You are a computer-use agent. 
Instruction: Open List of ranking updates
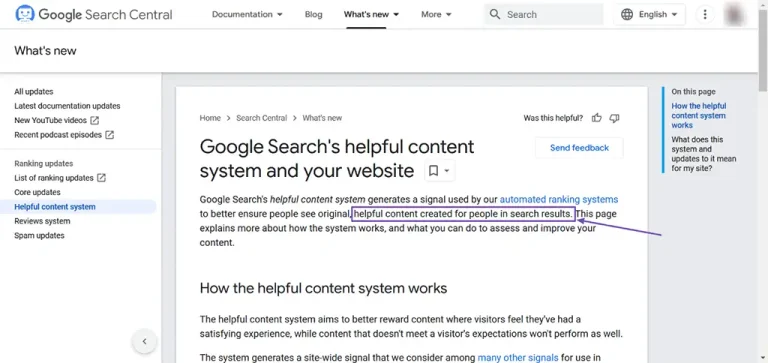(54, 178)
